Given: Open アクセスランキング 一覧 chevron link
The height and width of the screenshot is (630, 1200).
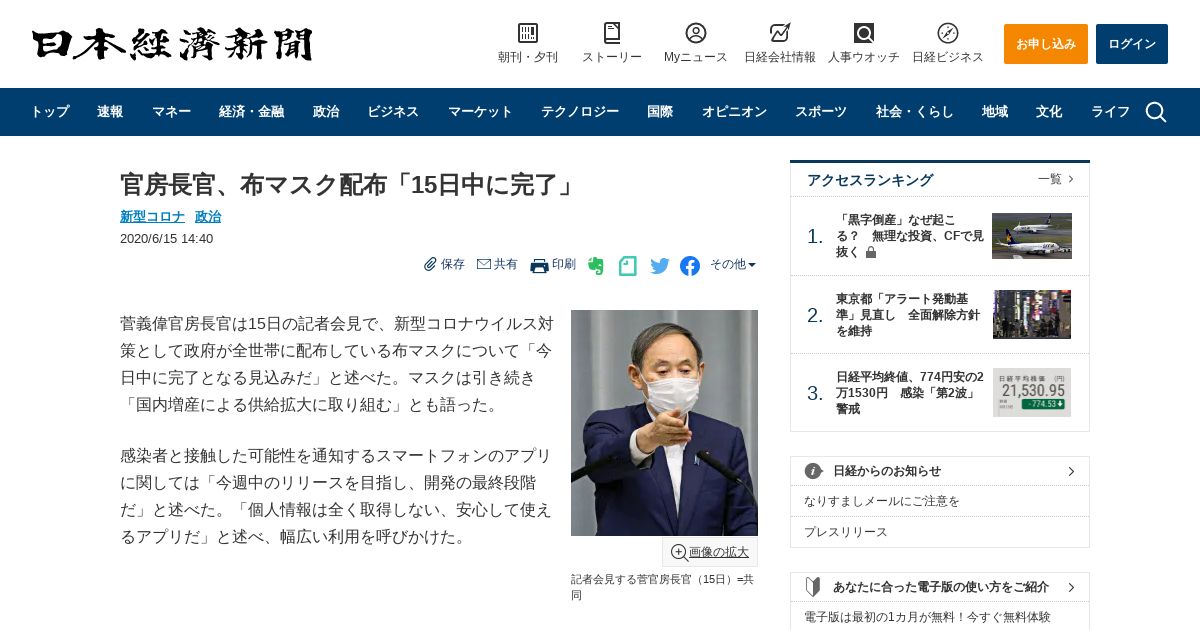Looking at the screenshot, I should point(1056,179).
